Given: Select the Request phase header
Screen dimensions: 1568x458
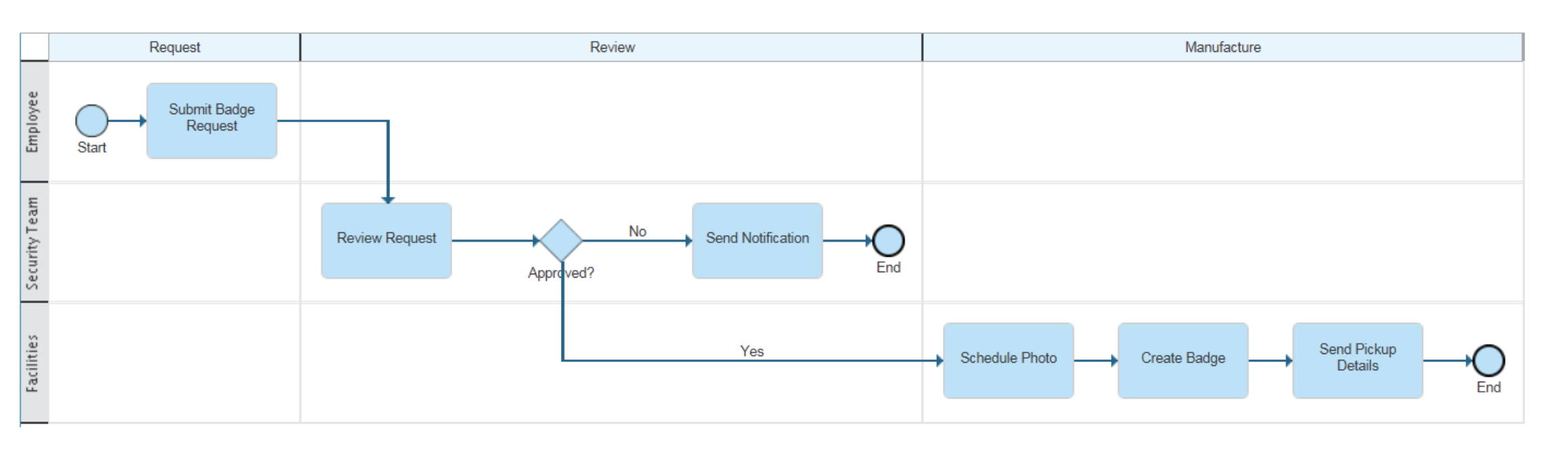Looking at the screenshot, I should [x=174, y=47].
